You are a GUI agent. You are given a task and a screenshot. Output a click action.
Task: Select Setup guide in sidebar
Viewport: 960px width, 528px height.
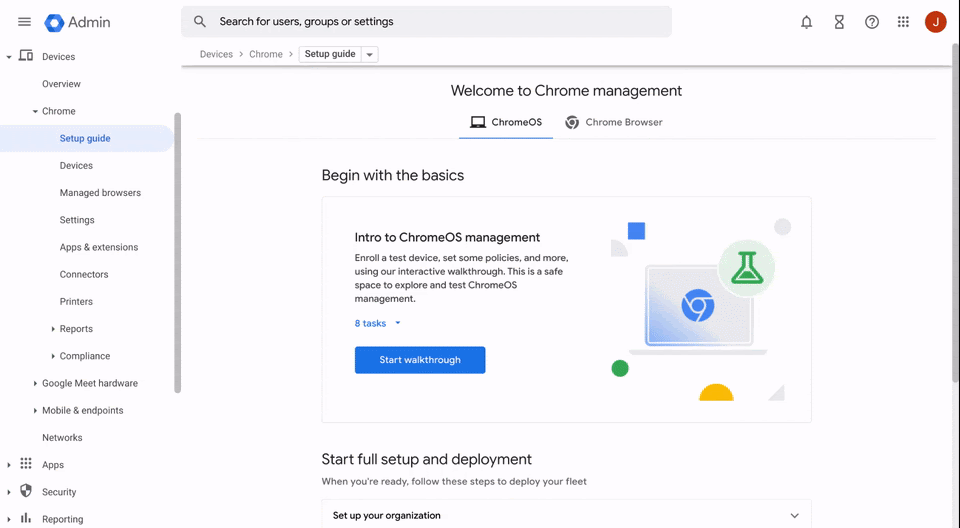click(85, 138)
